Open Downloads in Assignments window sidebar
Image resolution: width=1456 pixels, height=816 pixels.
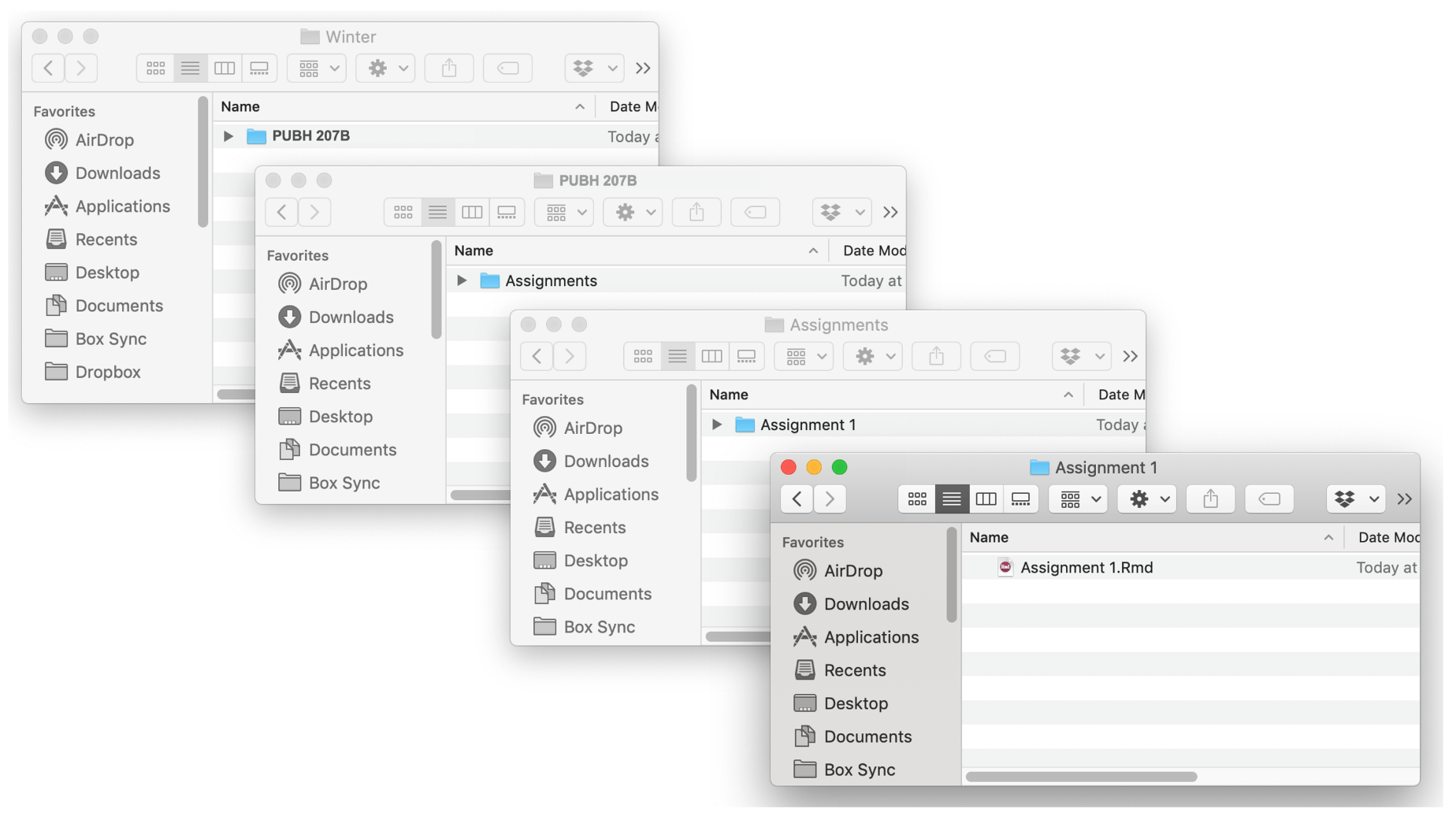[x=592, y=462]
